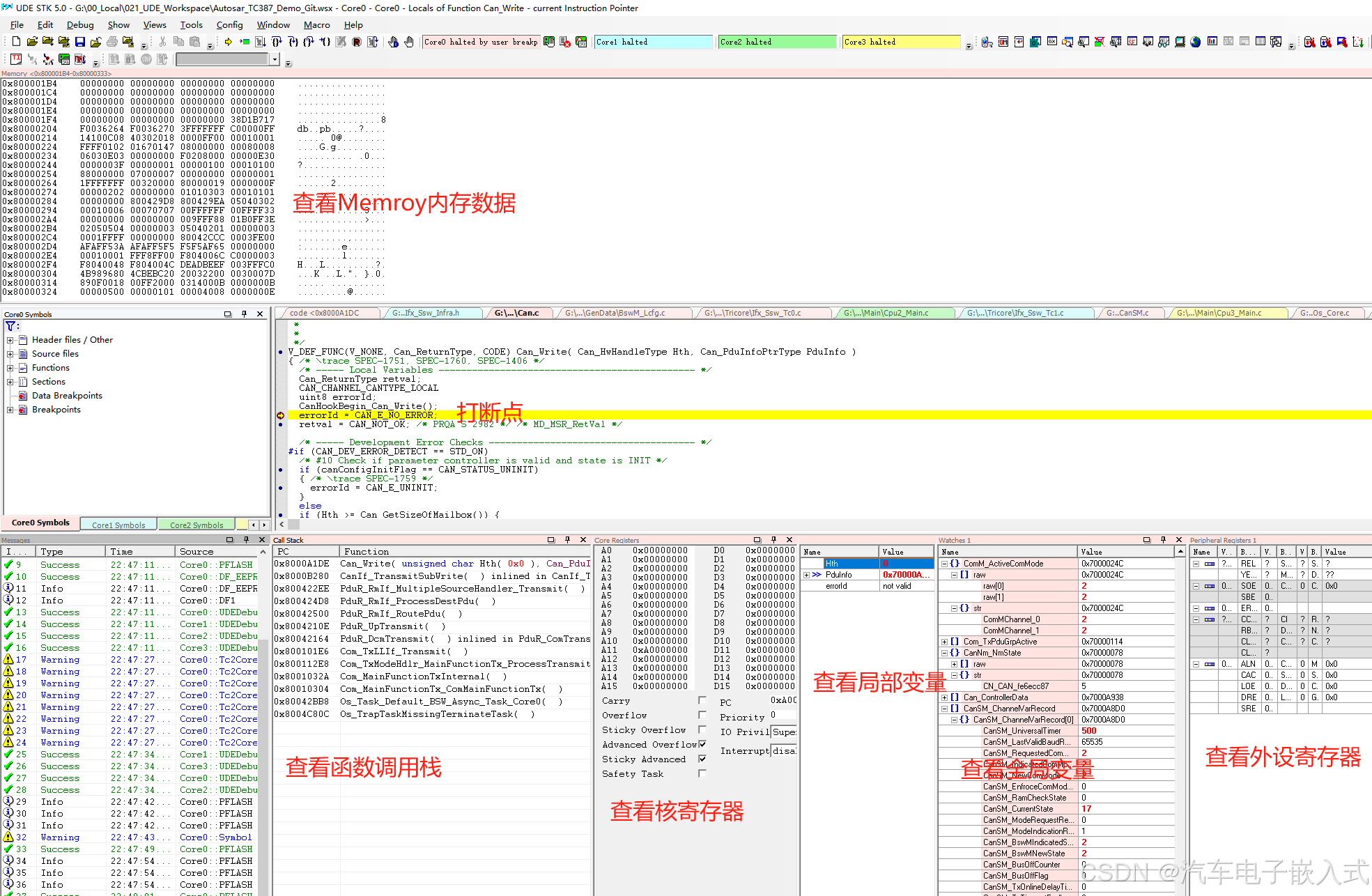The image size is (1372, 896).
Task: Click the globe icon in toolbar
Action: click(x=1196, y=42)
